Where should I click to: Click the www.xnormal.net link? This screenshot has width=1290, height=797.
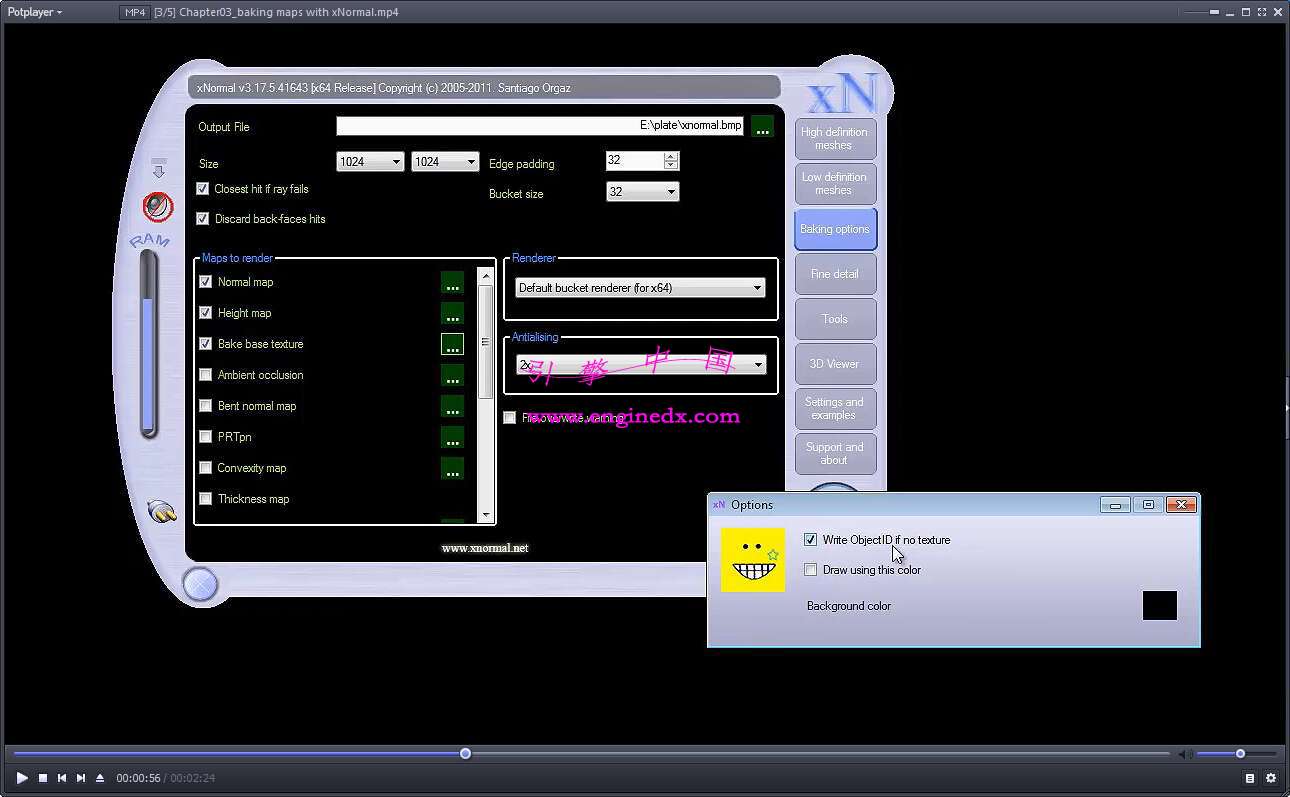(485, 548)
